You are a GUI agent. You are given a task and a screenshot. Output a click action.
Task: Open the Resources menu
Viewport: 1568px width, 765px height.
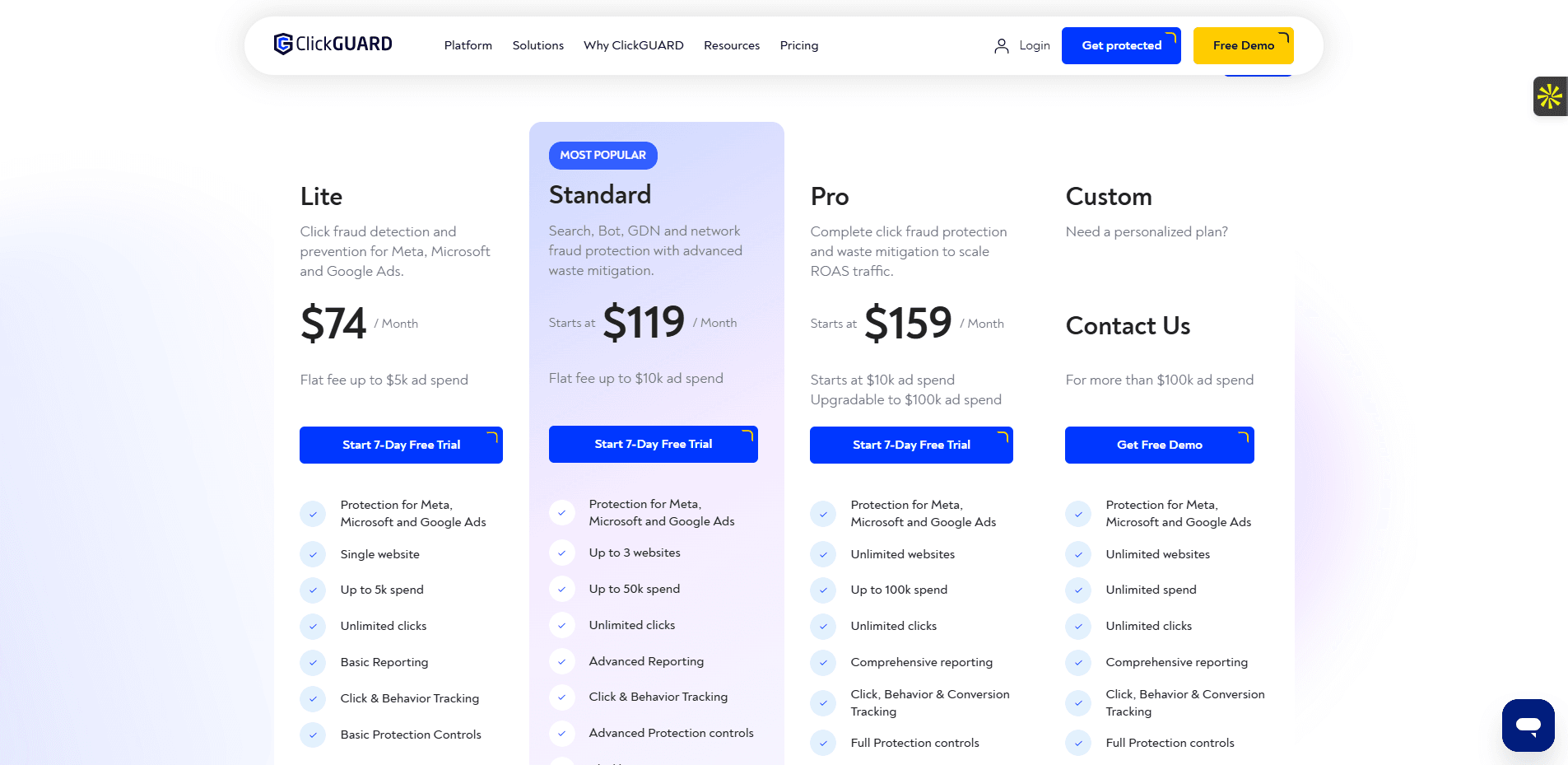tap(732, 45)
